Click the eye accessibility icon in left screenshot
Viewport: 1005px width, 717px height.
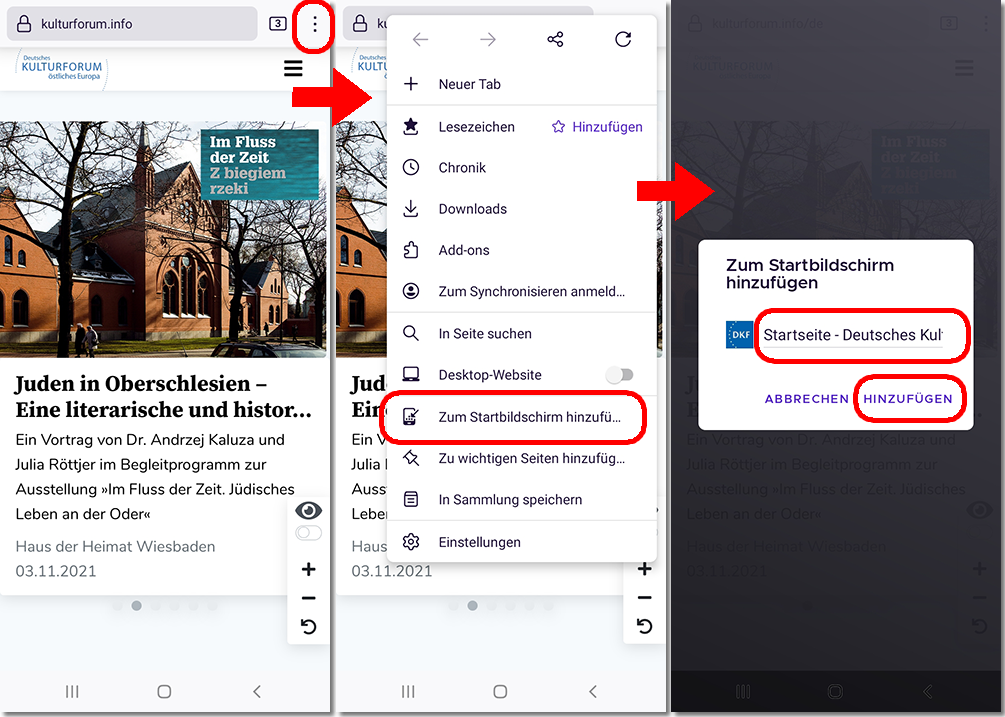(309, 511)
